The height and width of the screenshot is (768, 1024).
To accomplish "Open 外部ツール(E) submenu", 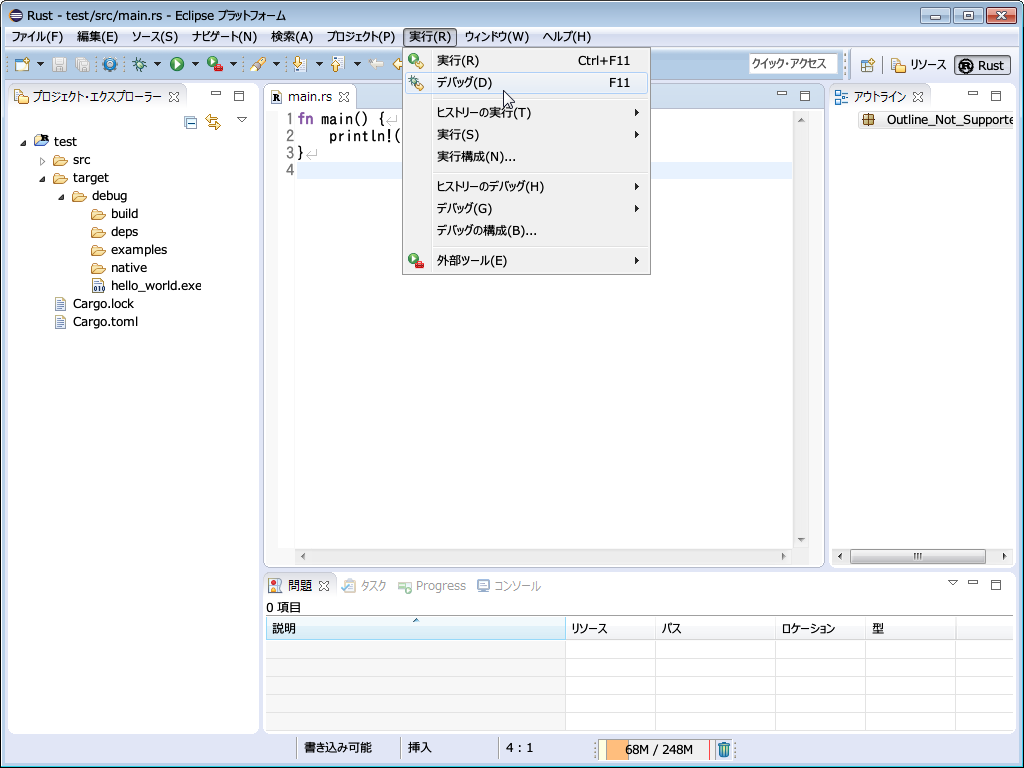I will tap(526, 261).
